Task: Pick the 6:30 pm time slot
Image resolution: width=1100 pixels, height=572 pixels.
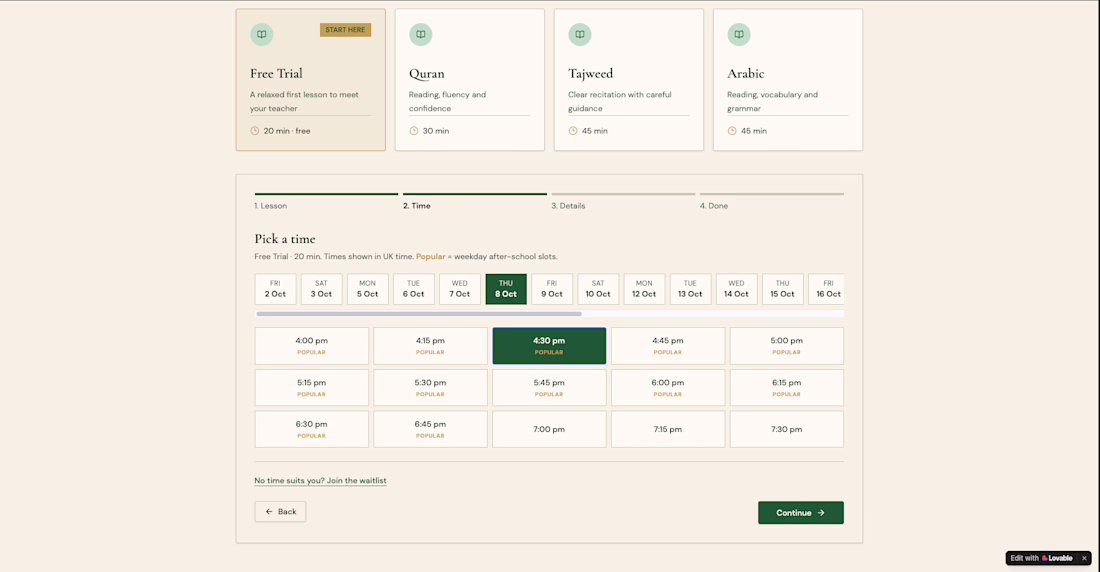Action: [x=311, y=429]
